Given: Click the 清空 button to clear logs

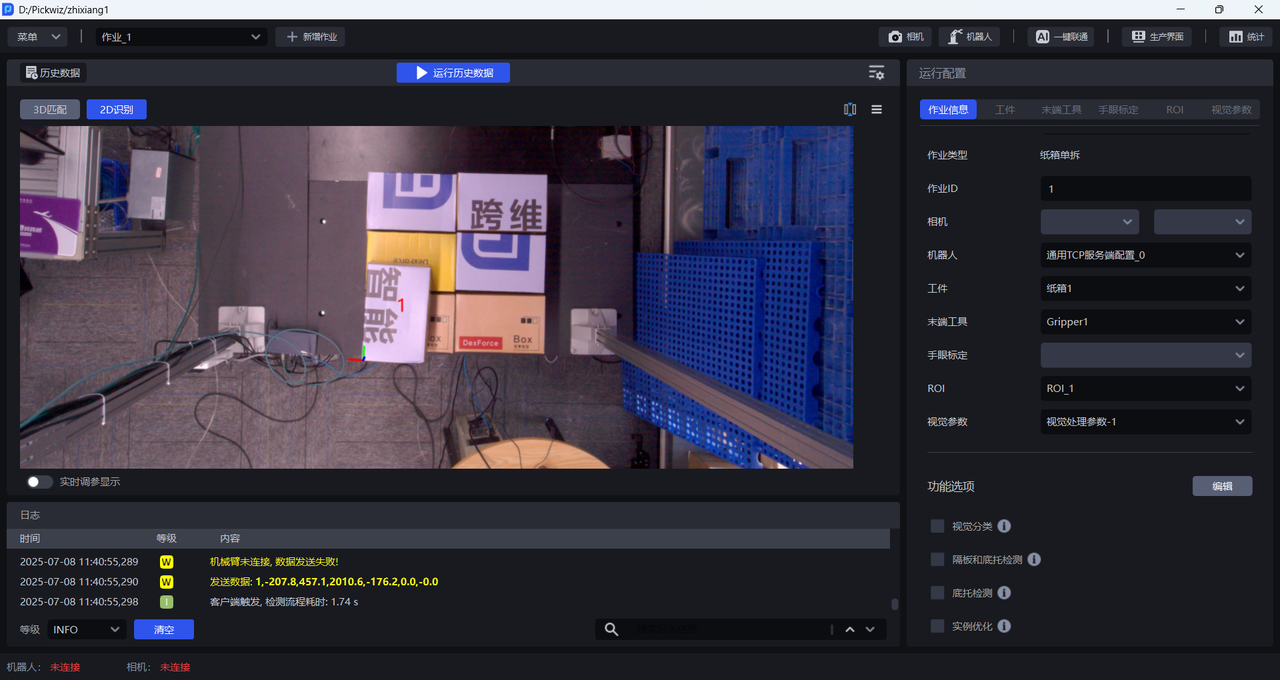Looking at the screenshot, I should point(163,630).
